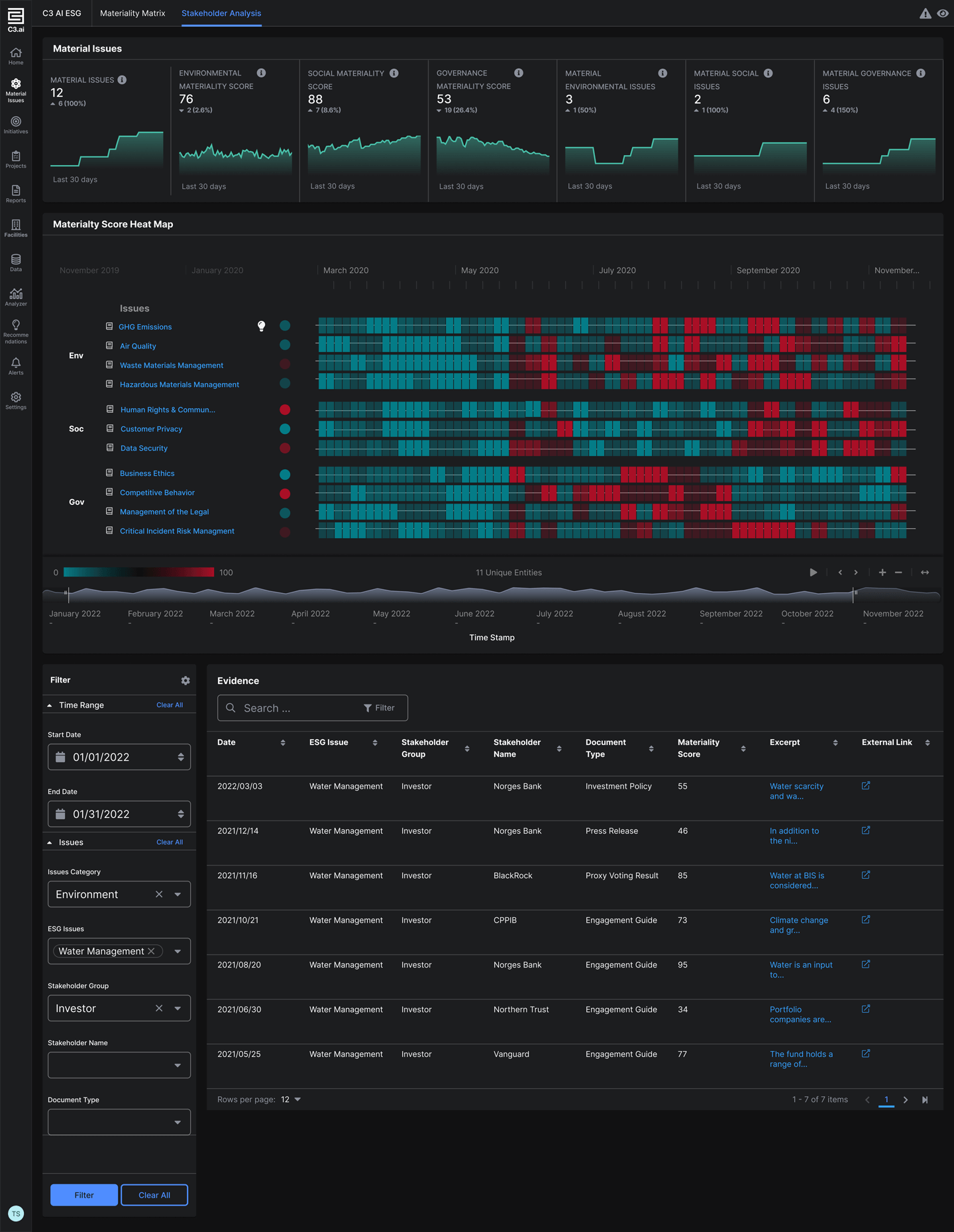This screenshot has width=954, height=1232.
Task: Clear the Investor stakeholder group
Action: pyautogui.click(x=159, y=1008)
